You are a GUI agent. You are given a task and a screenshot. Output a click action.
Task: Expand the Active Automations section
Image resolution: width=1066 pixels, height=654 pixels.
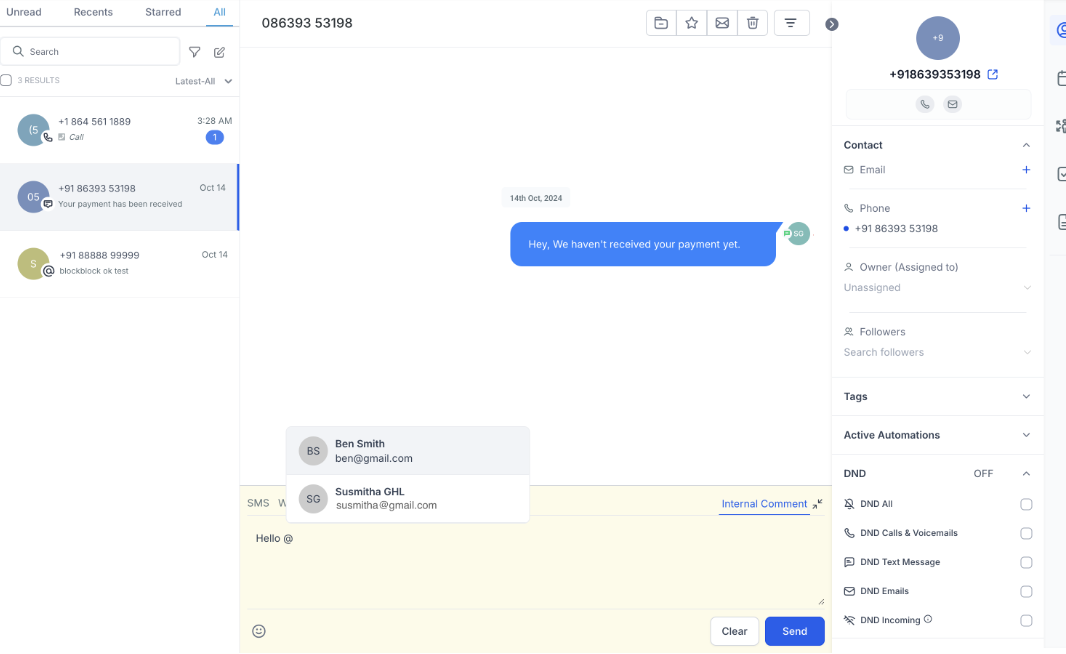click(1026, 435)
